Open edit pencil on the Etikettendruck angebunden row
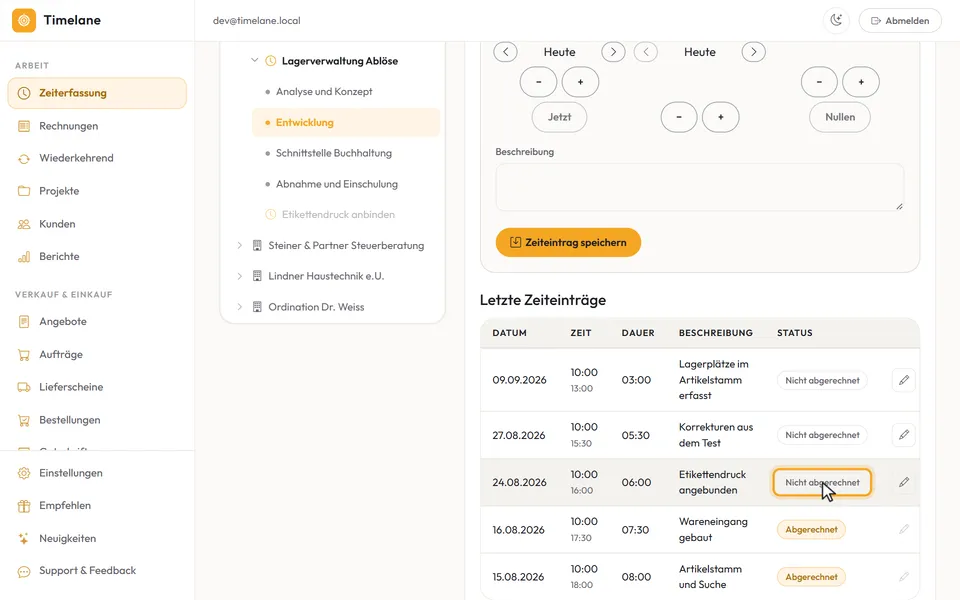This screenshot has height=600, width=960. coord(904,482)
